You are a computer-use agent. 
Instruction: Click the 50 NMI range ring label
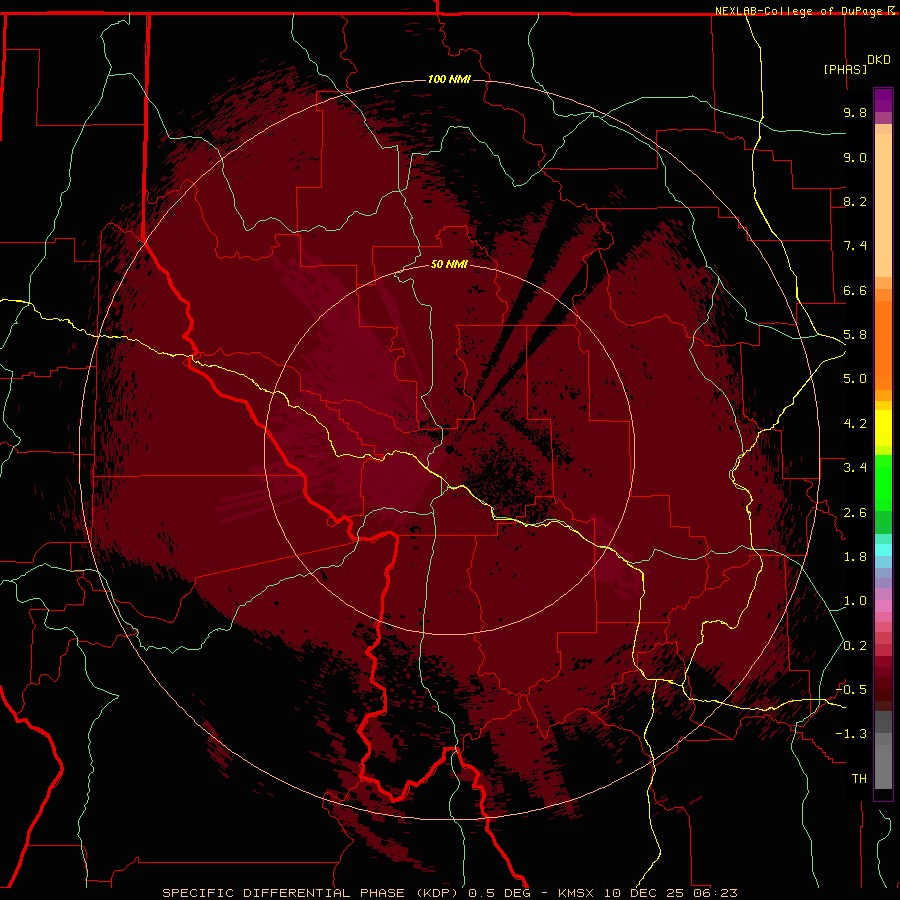[449, 264]
